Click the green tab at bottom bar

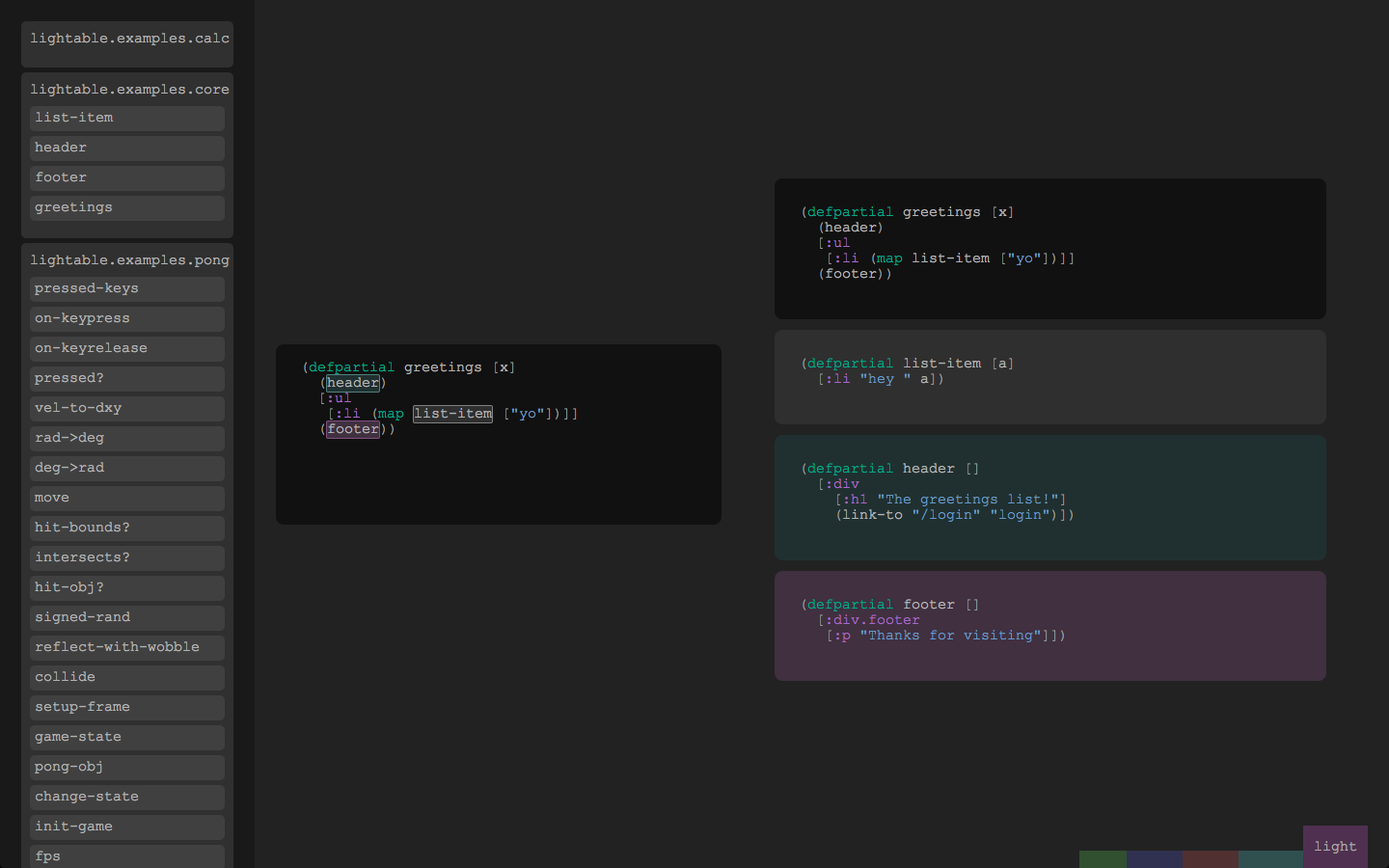point(1103,859)
